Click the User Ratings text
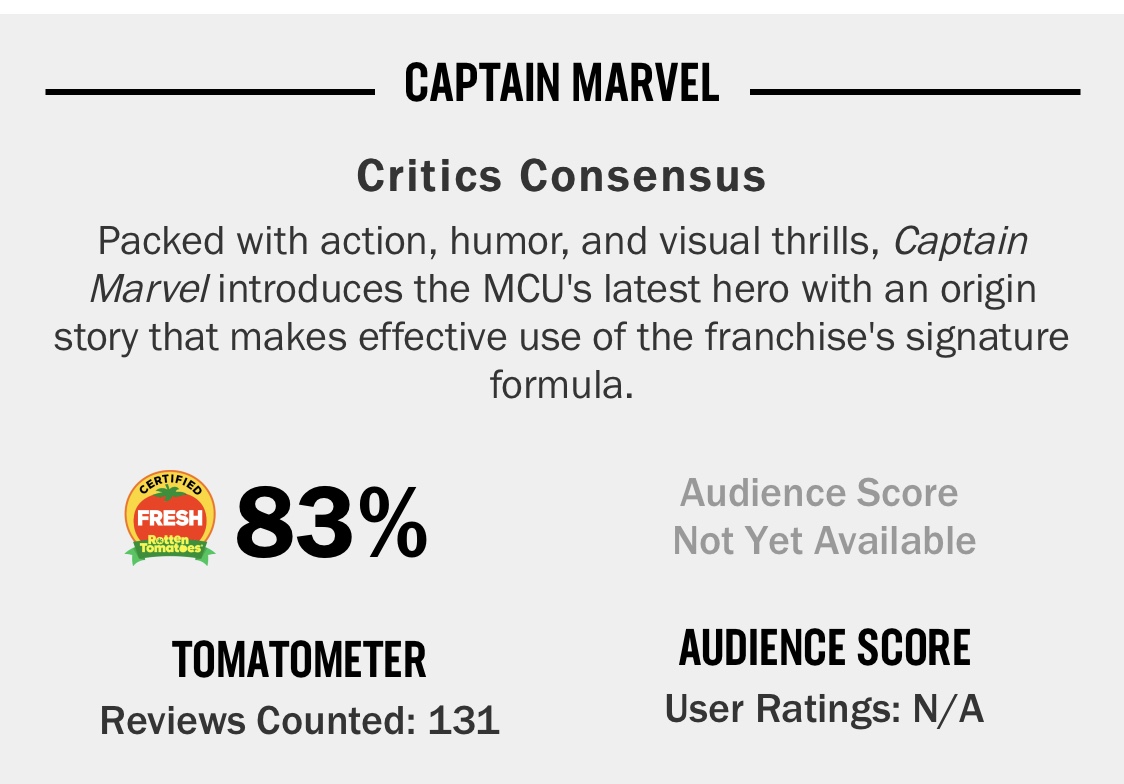 click(783, 709)
